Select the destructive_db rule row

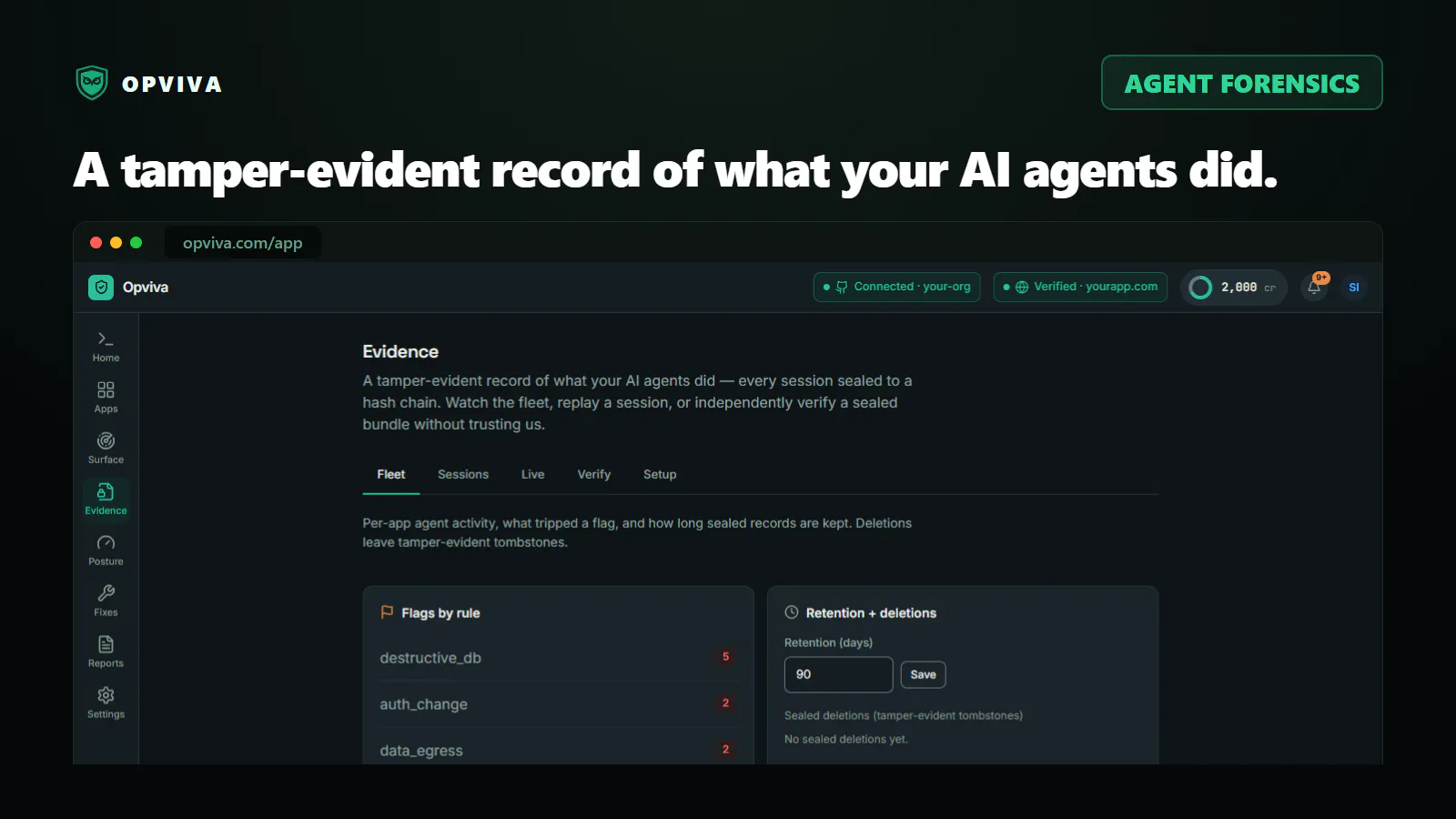pos(559,657)
